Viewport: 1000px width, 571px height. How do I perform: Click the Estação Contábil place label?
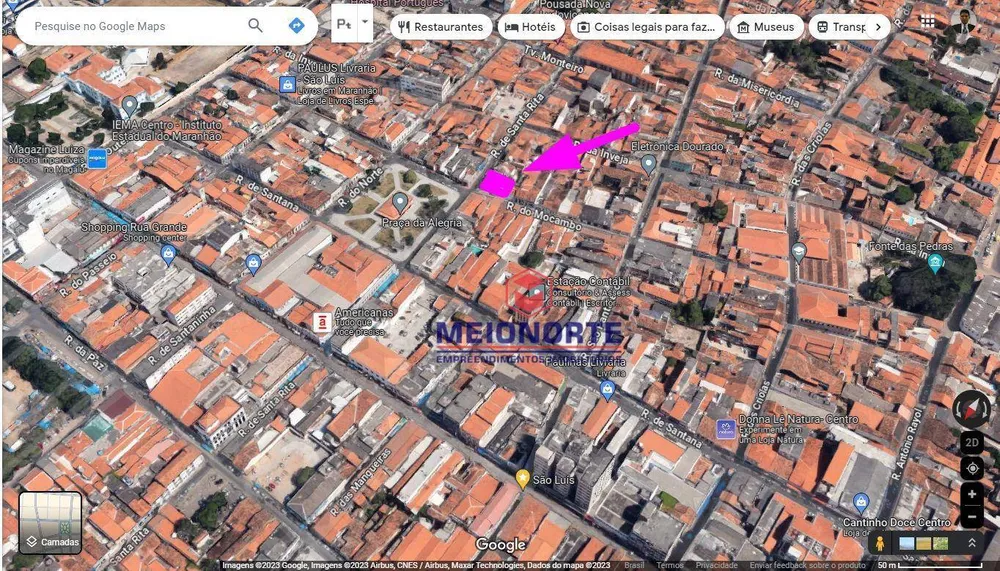tap(589, 292)
